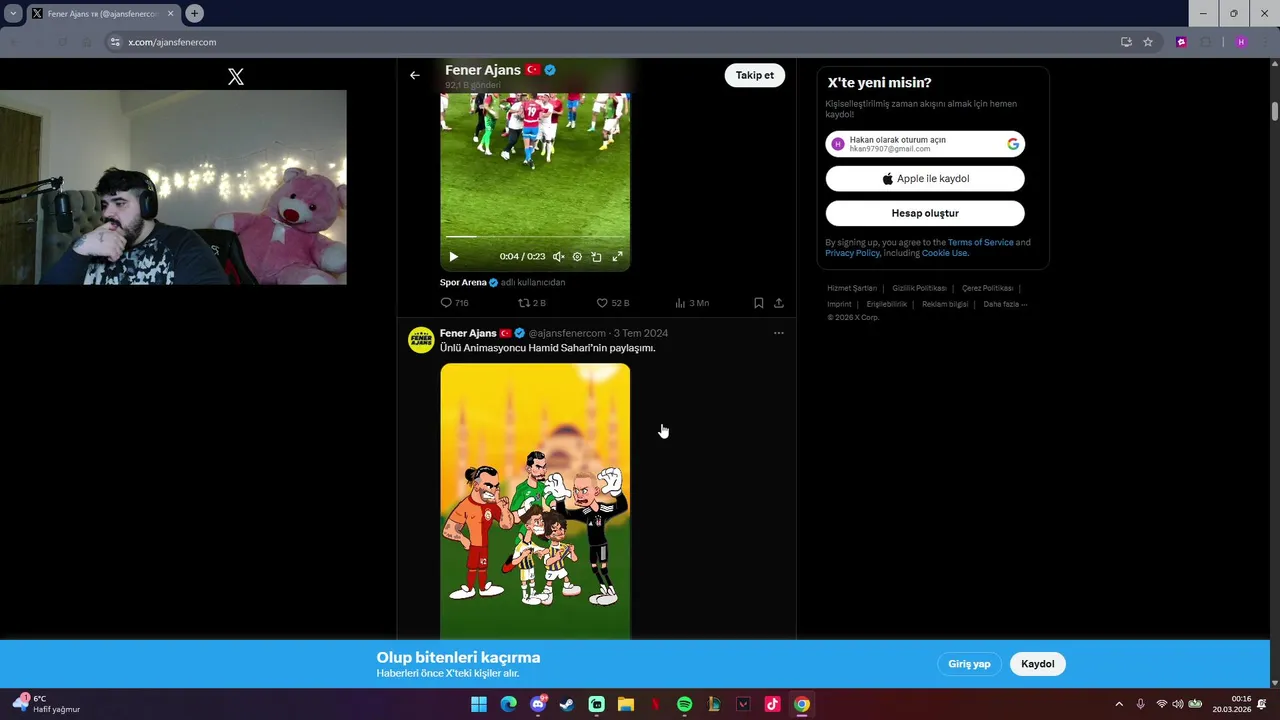The image size is (1280, 720).
Task: Click the x.com address bar
Action: coord(610,42)
